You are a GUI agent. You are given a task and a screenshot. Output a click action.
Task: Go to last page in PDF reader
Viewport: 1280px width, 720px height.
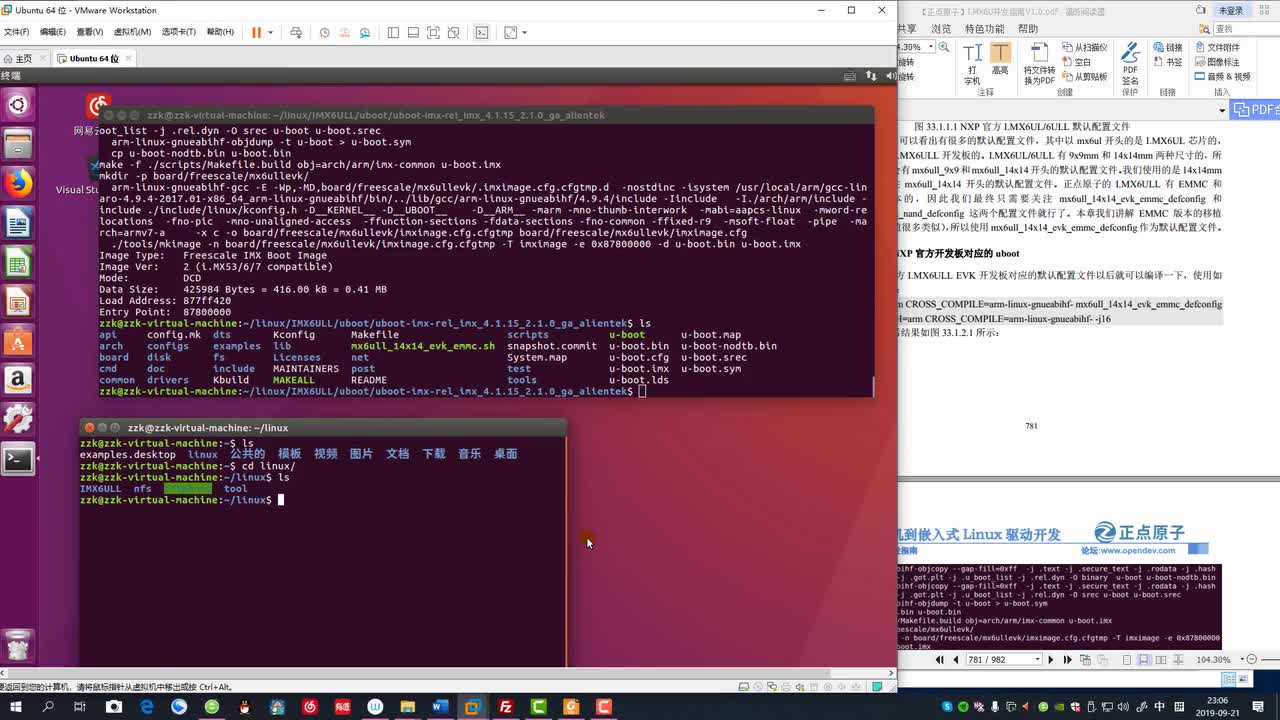(1067, 660)
